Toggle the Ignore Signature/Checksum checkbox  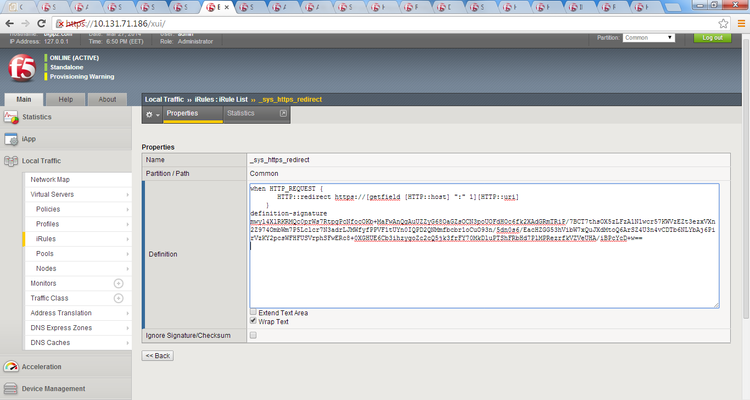[x=253, y=335]
